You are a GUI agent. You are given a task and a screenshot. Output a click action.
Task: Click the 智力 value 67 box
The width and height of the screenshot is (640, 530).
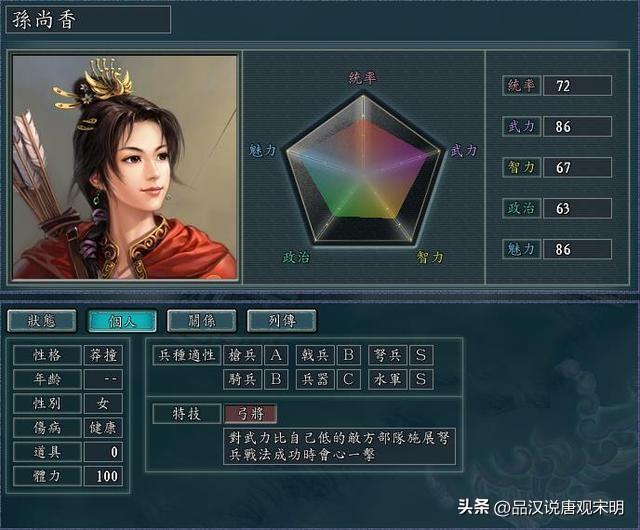pyautogui.click(x=578, y=167)
